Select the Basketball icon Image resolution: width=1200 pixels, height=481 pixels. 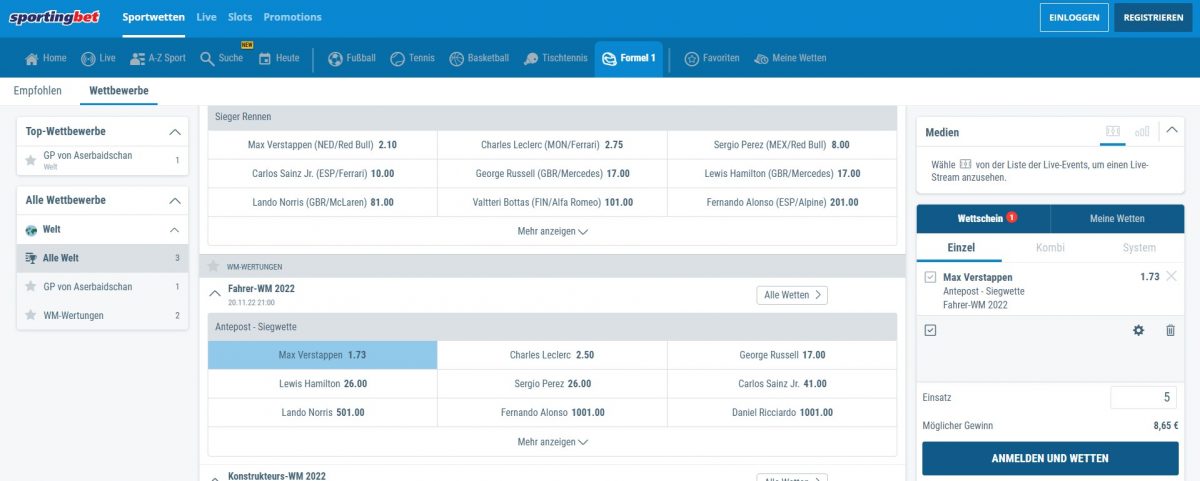point(457,58)
